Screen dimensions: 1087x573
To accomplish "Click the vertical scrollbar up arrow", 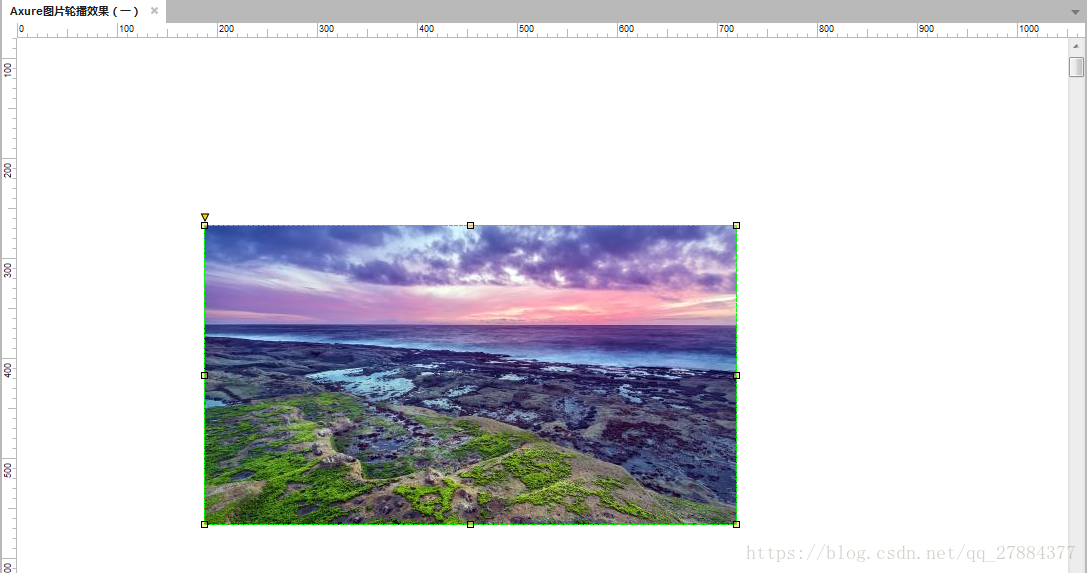I will pos(1076,46).
